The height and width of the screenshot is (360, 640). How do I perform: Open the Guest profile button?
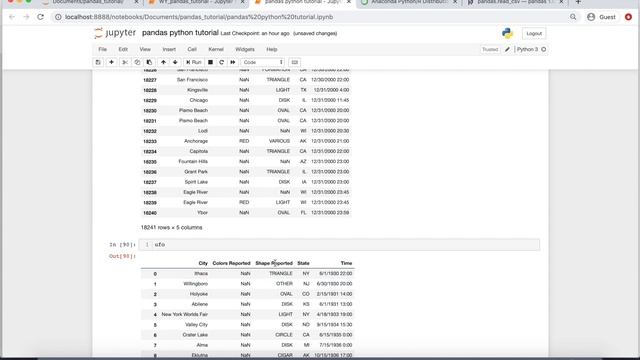coord(601,17)
